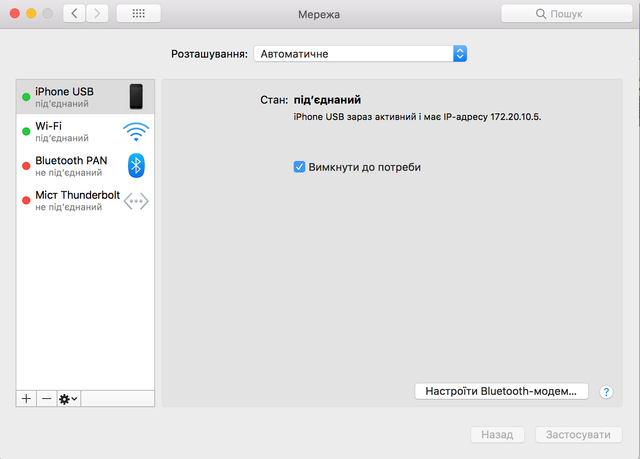This screenshot has height=459, width=640.
Task: Toggle the "Вимкнути до потреби" checkbox
Action: [299, 167]
